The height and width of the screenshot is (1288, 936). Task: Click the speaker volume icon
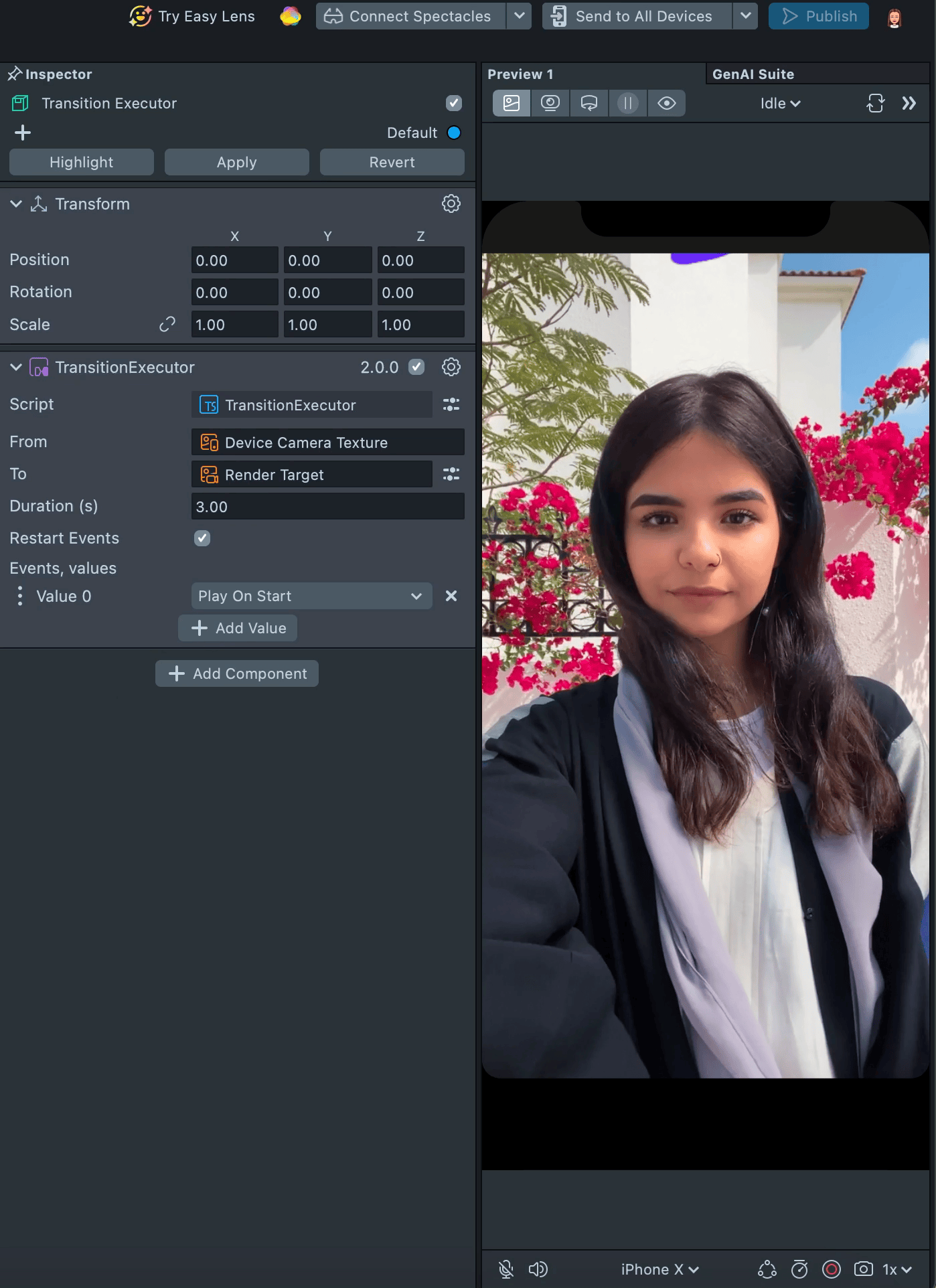click(538, 1269)
